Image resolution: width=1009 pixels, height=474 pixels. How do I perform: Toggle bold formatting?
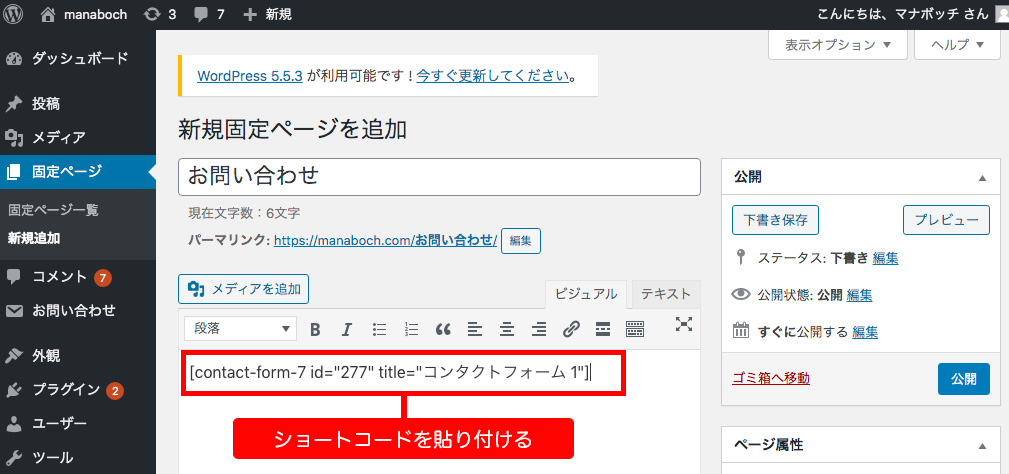tap(315, 330)
